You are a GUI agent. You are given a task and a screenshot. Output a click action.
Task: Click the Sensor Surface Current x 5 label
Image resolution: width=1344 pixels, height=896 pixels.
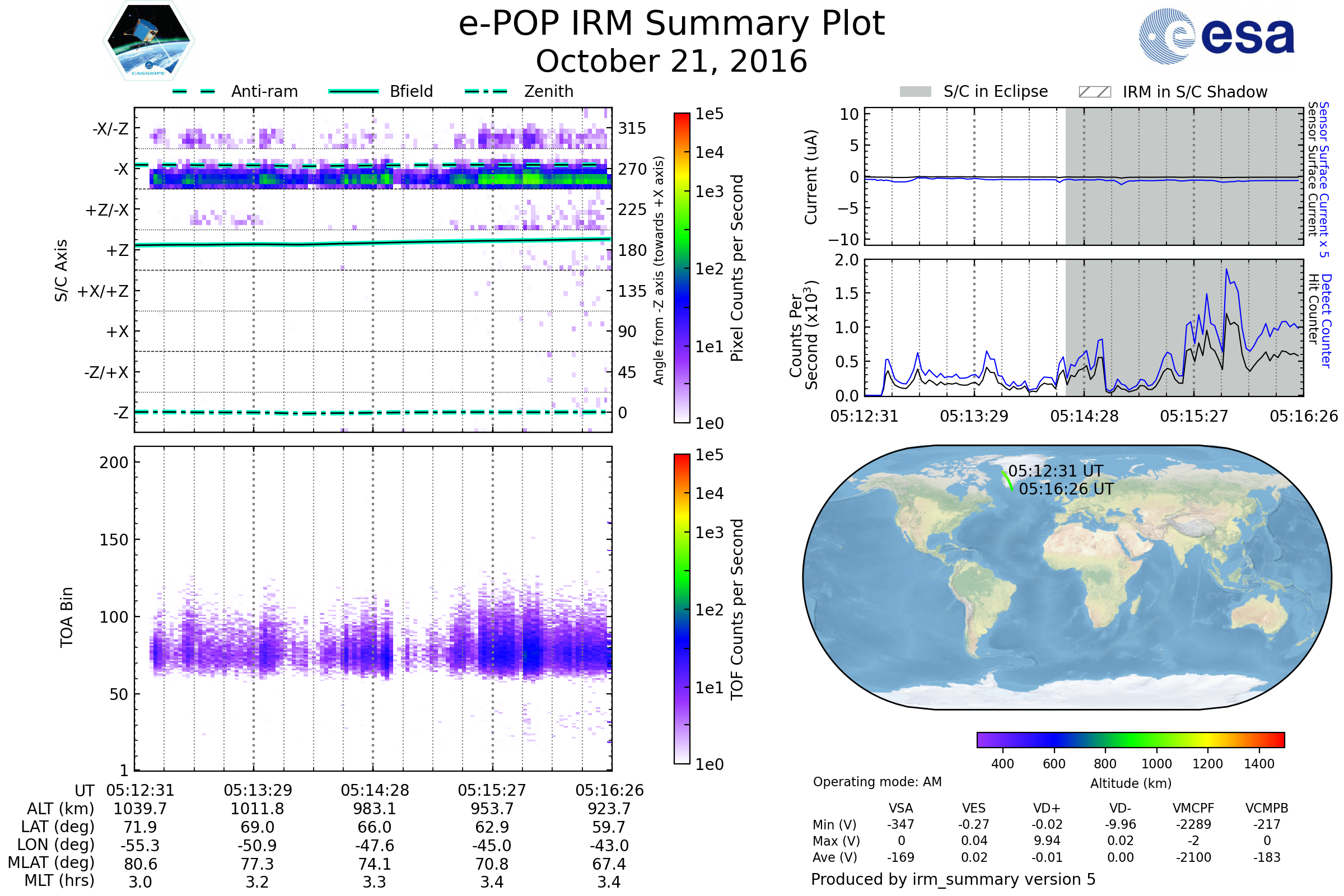(1324, 179)
